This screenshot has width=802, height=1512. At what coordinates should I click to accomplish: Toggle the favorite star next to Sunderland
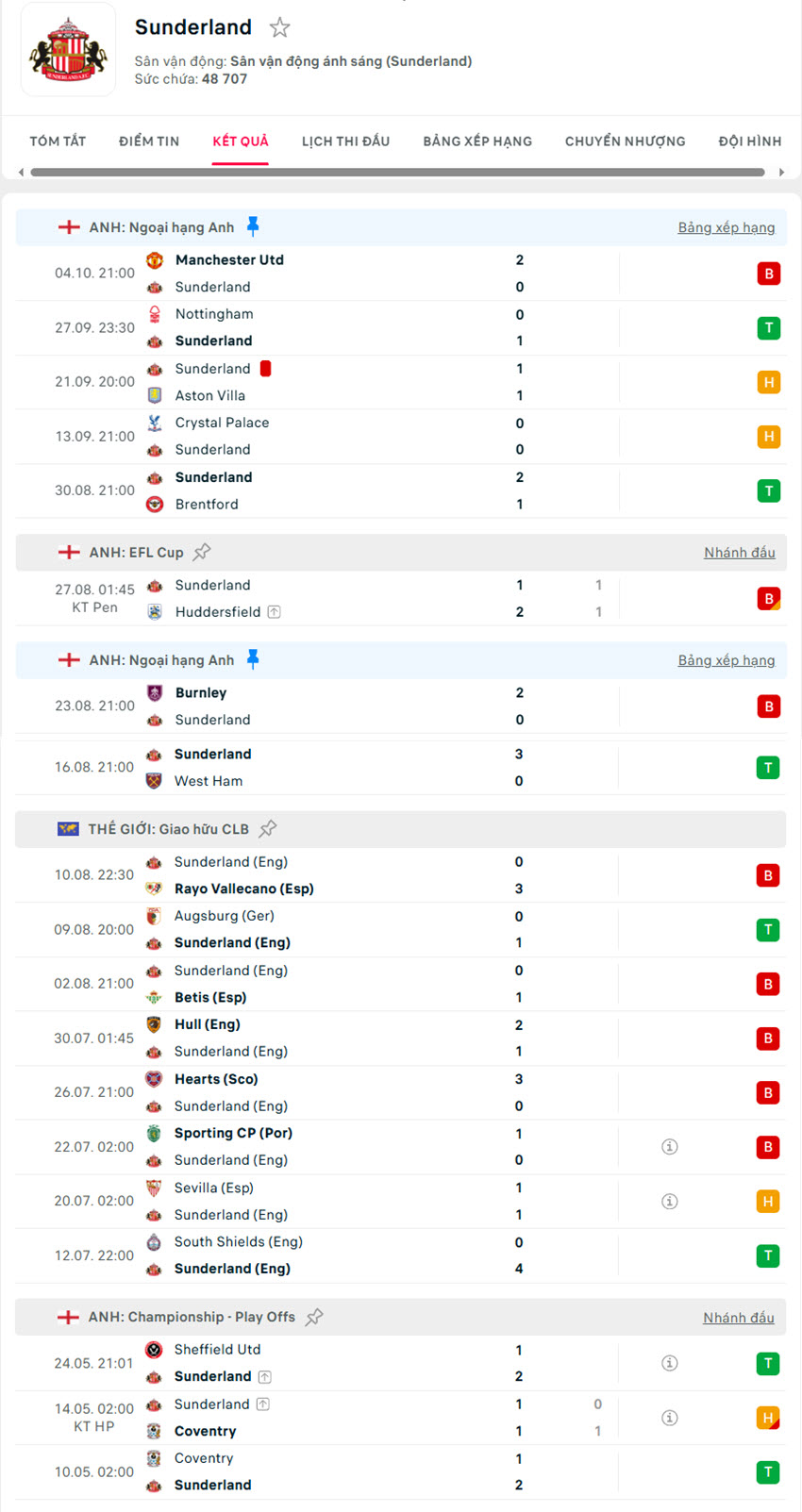tap(279, 27)
